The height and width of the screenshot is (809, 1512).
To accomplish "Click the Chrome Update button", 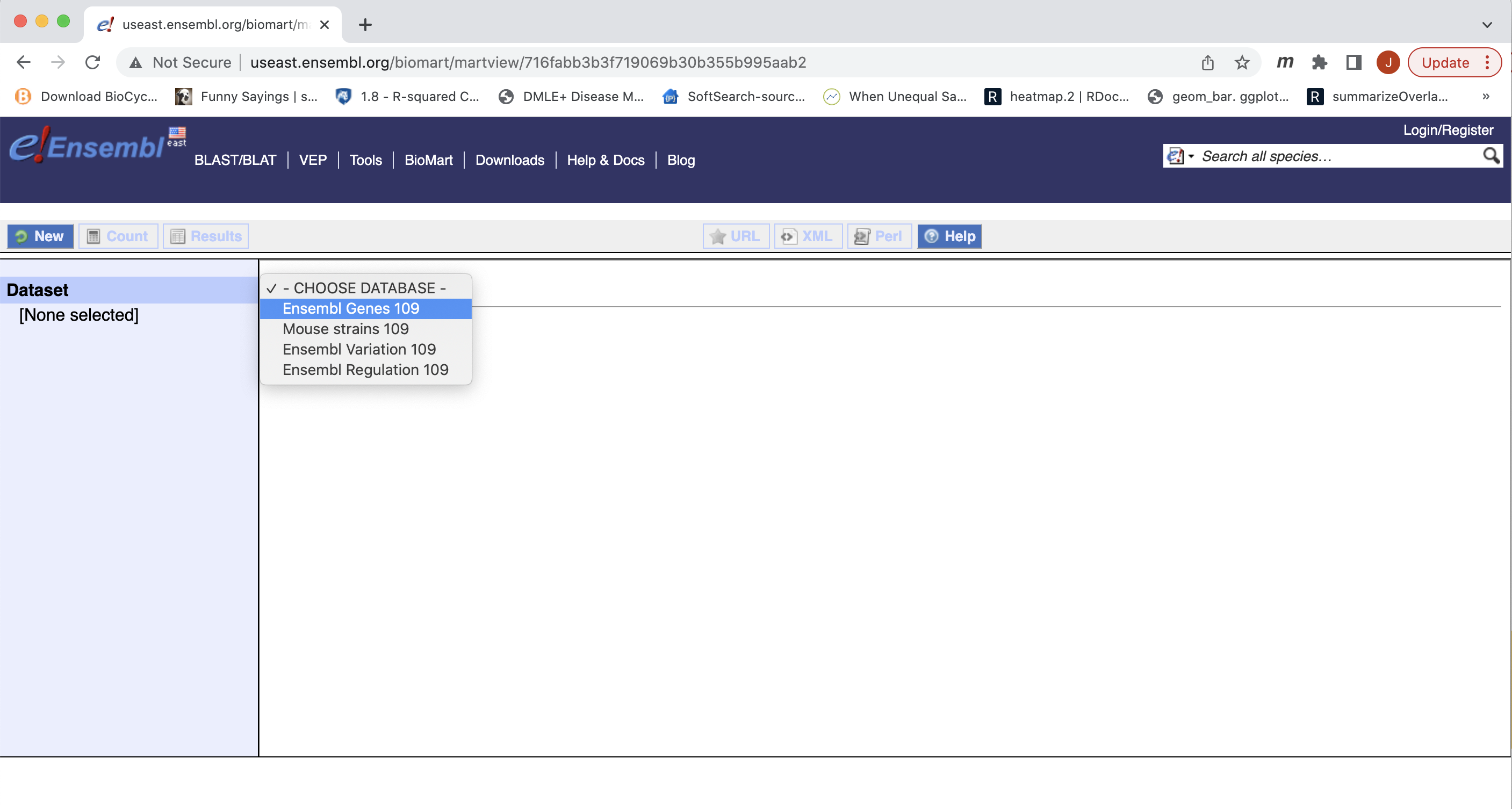I will click(x=1445, y=63).
